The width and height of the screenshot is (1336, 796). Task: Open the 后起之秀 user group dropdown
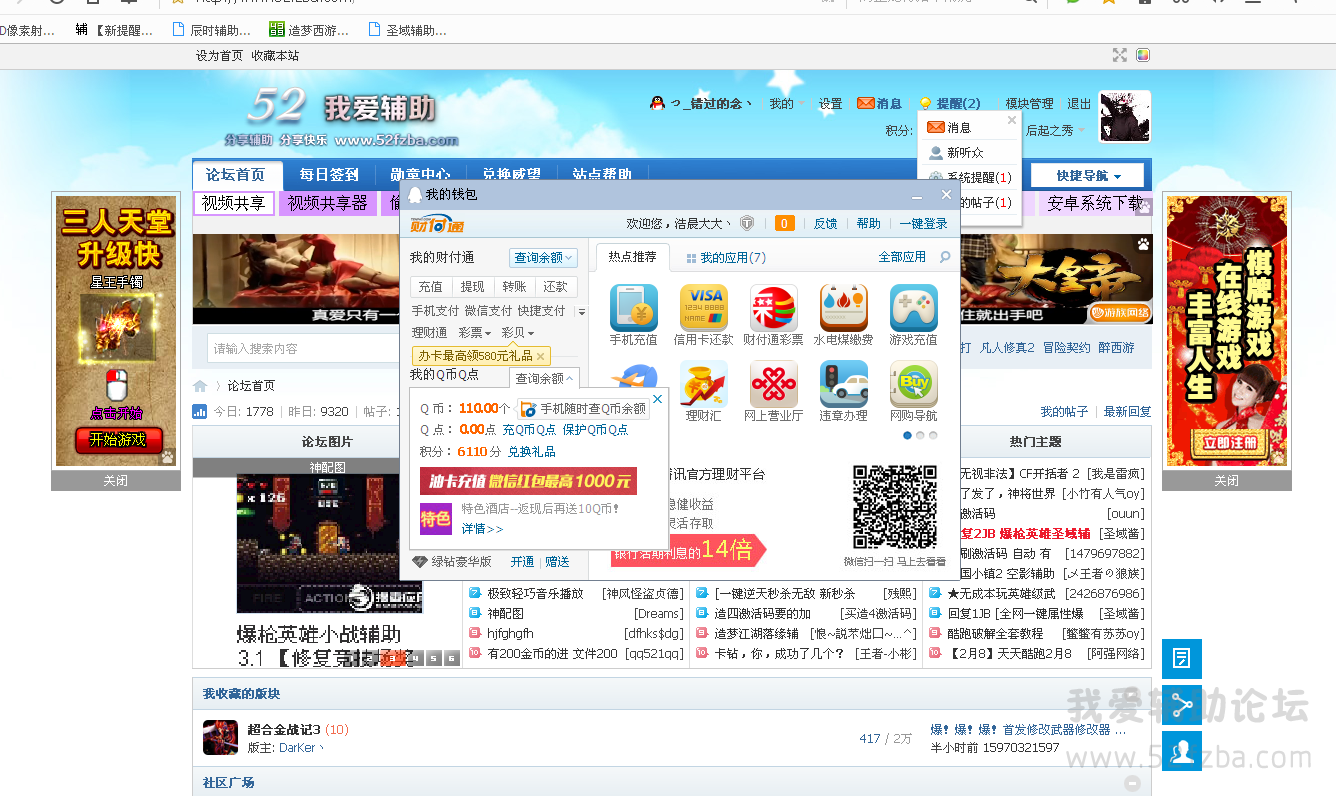pyautogui.click(x=1055, y=131)
